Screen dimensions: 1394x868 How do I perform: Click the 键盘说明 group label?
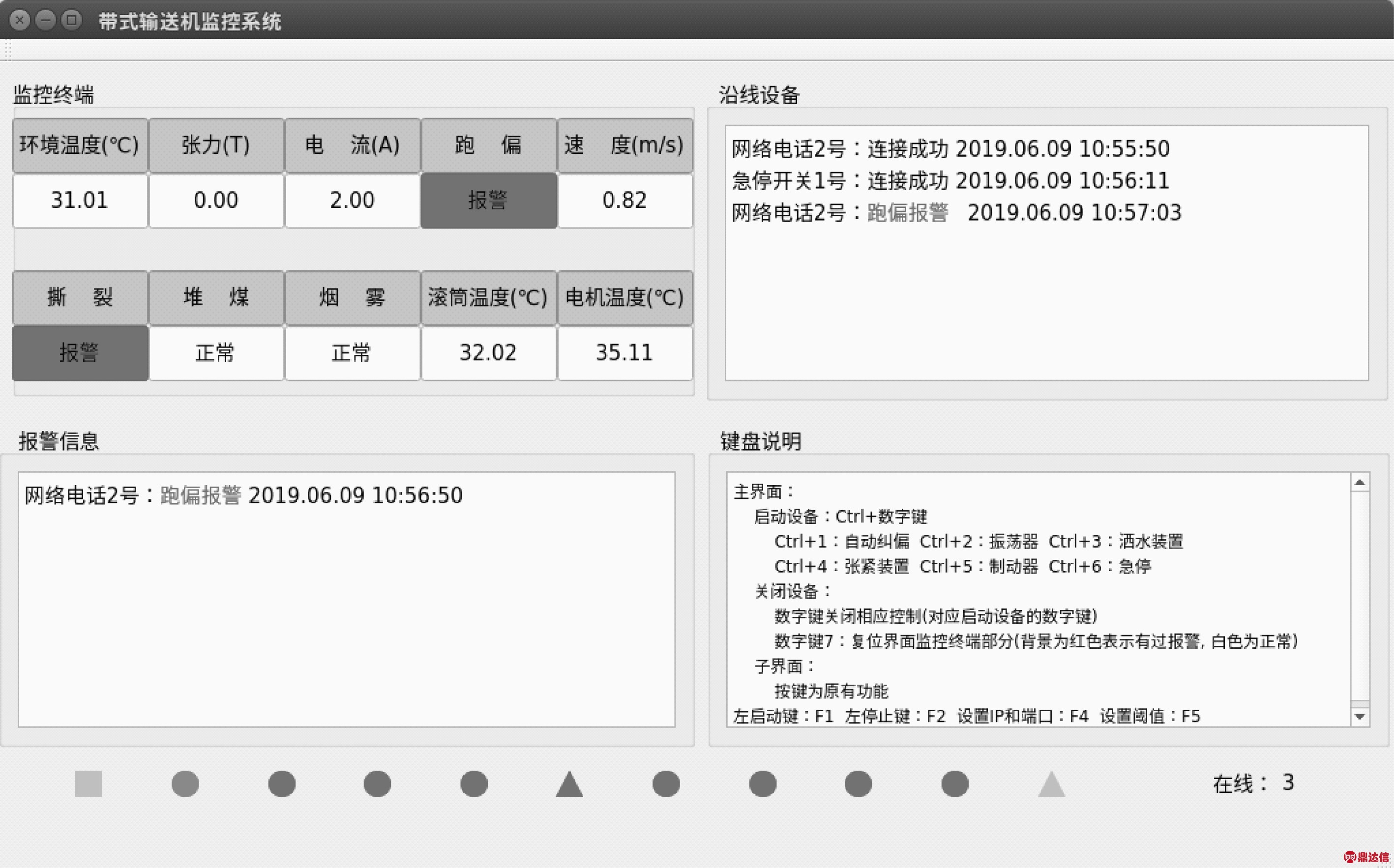761,441
